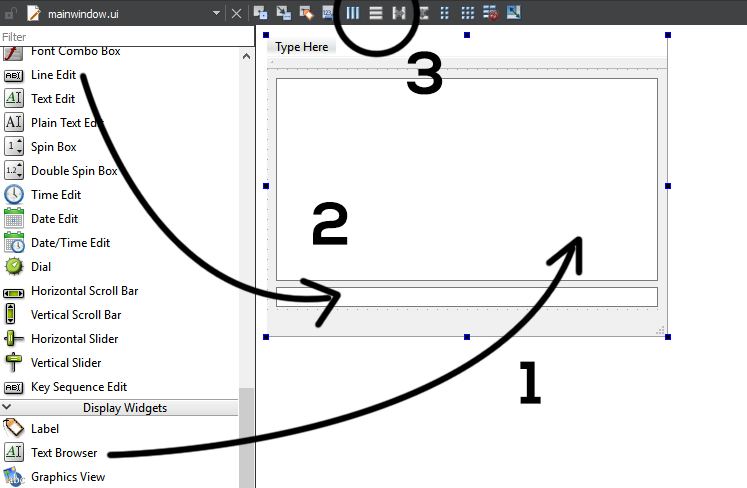The height and width of the screenshot is (488, 747).
Task: Break the current layout
Action: click(490, 13)
